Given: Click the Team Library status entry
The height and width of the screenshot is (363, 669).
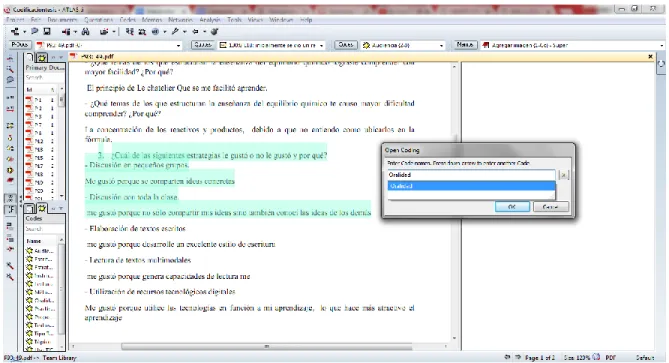Looking at the screenshot, I should click(x=59, y=358).
